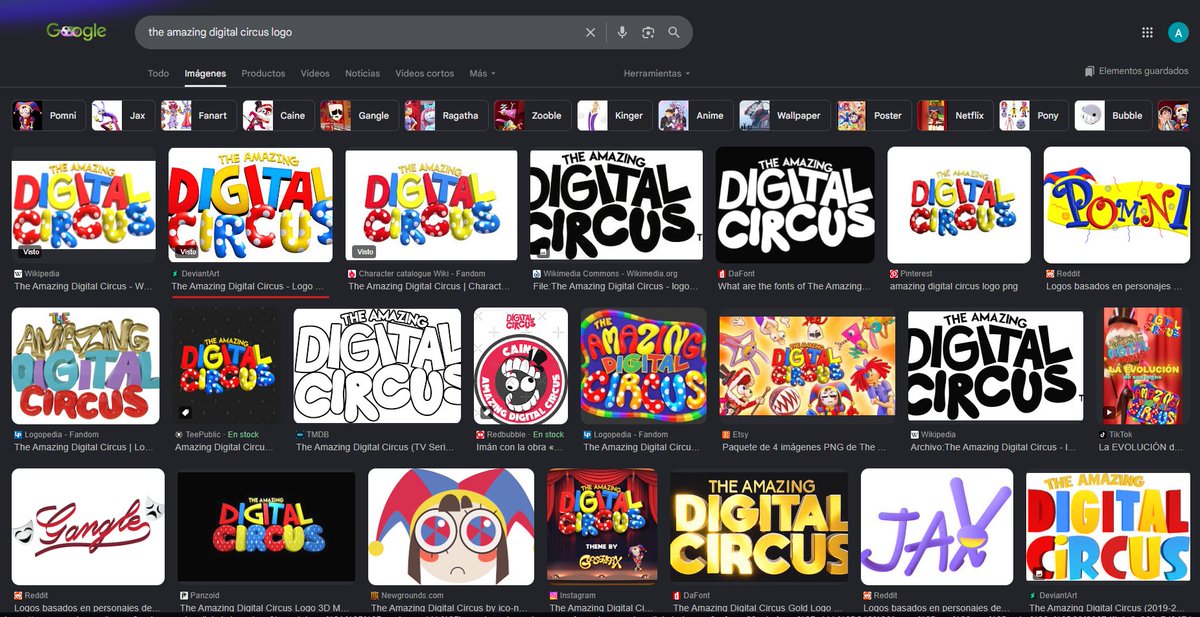Filter by Caine chip
The height and width of the screenshot is (617, 1200).
click(x=277, y=115)
